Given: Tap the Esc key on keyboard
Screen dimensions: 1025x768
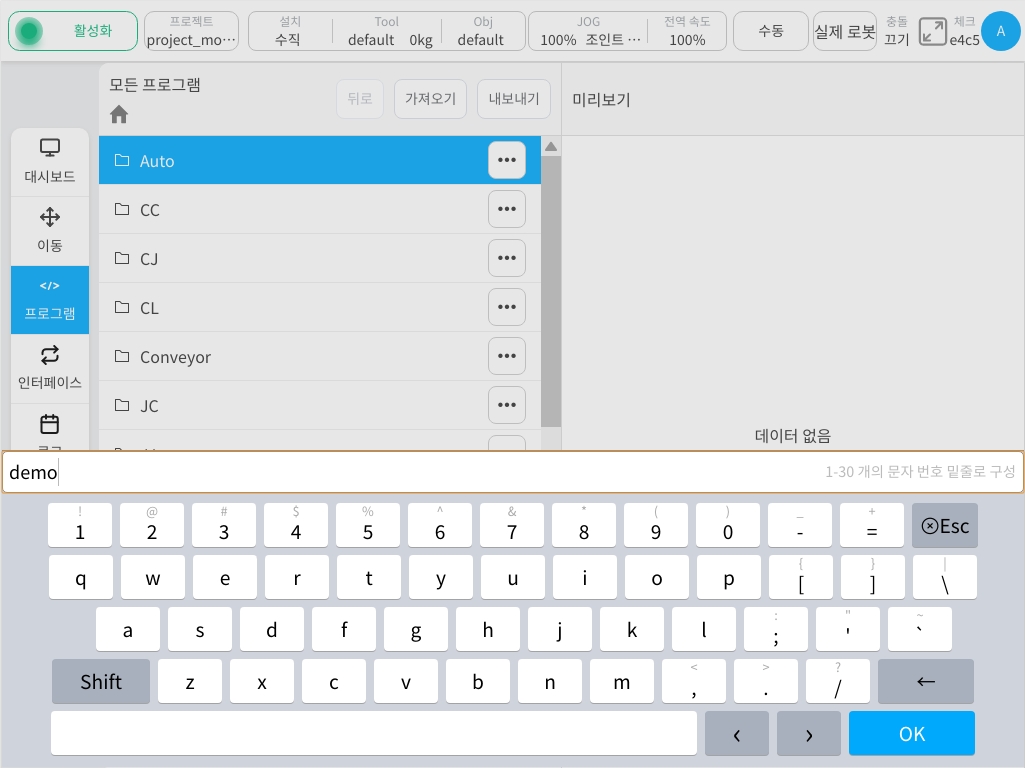Looking at the screenshot, I should [x=945, y=526].
